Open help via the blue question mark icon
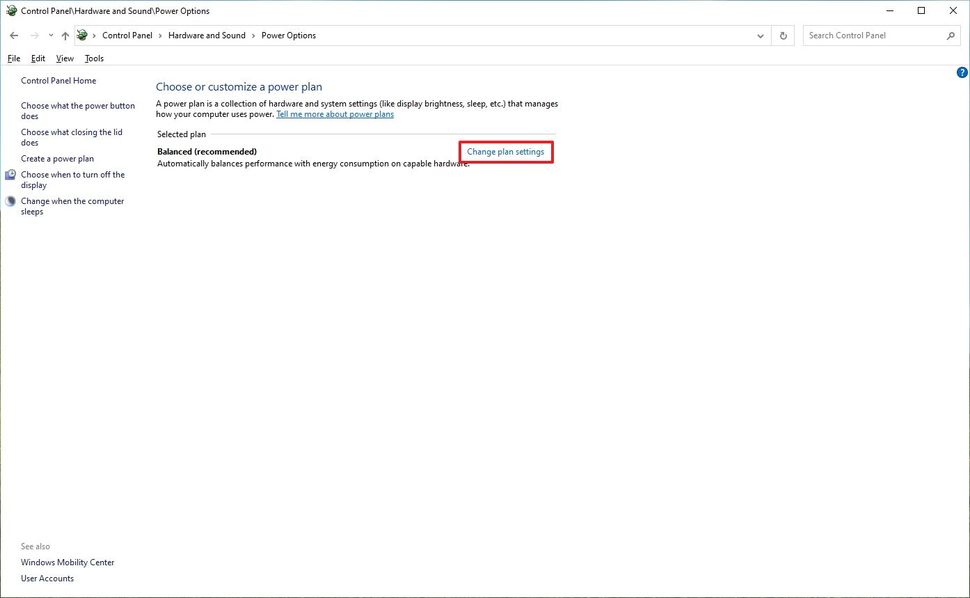Screen dimensions: 970x598 [x=961, y=72]
